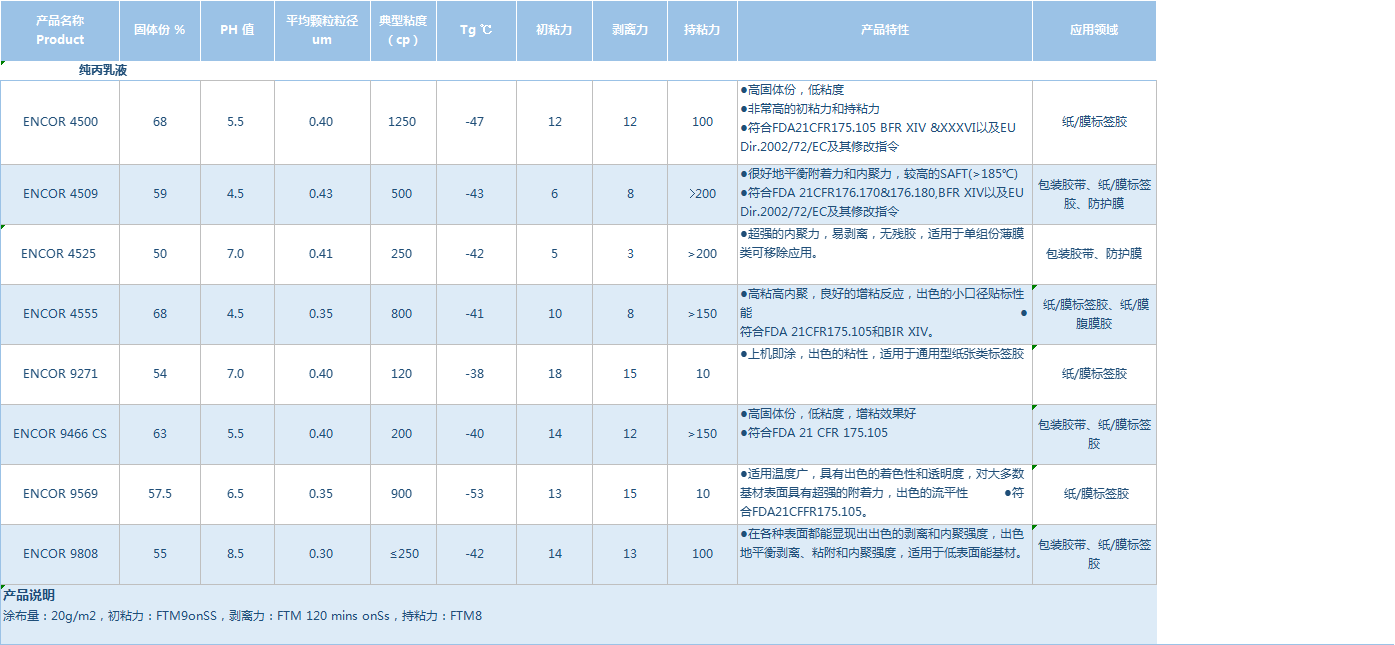Screen dimensions: 1395x645
Task: Select the 产品特性 column header
Action: point(885,31)
